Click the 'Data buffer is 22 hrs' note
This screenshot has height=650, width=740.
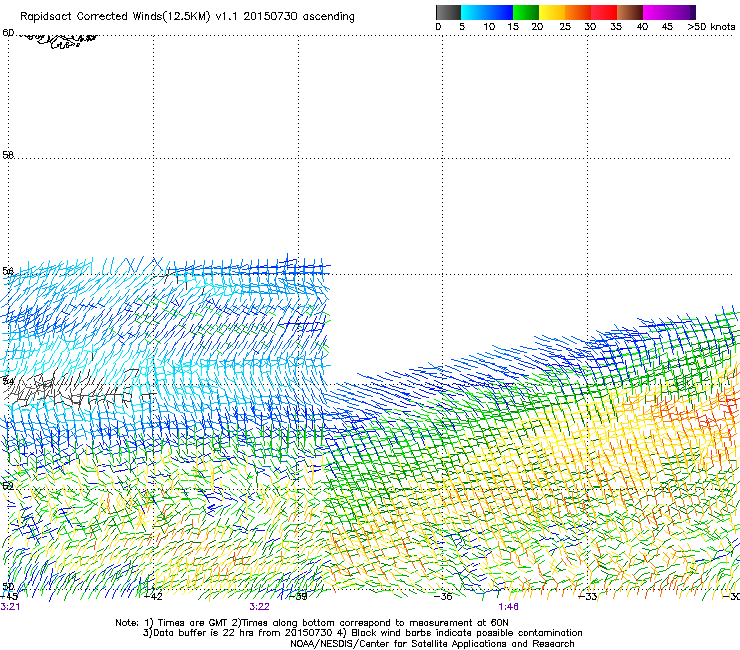click(x=362, y=633)
